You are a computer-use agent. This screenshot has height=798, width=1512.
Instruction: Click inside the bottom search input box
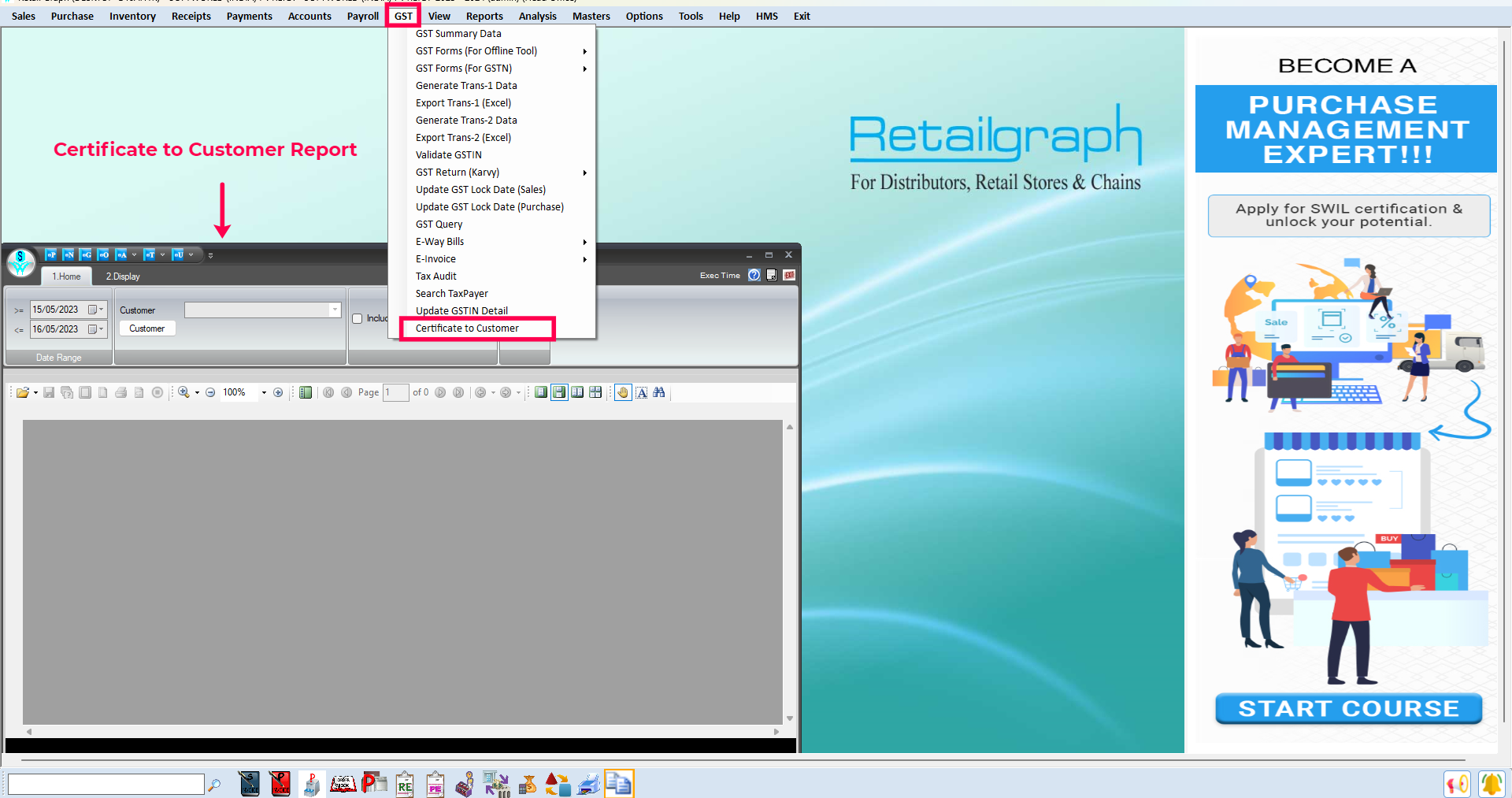(x=106, y=784)
